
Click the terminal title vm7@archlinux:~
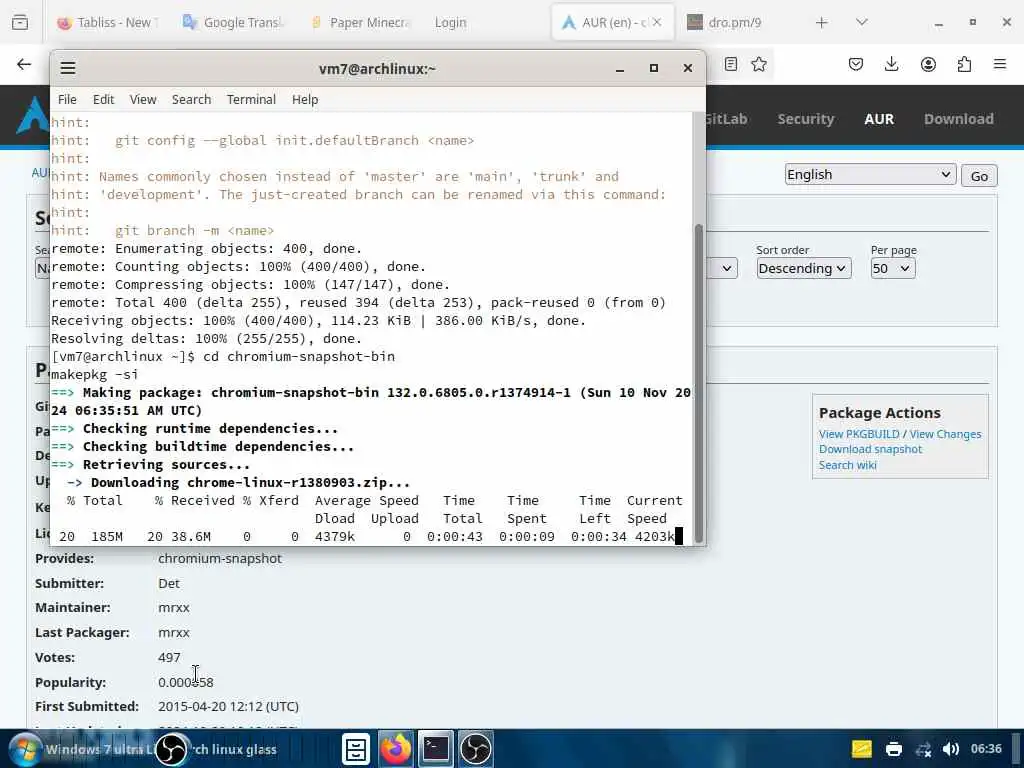coord(377,69)
